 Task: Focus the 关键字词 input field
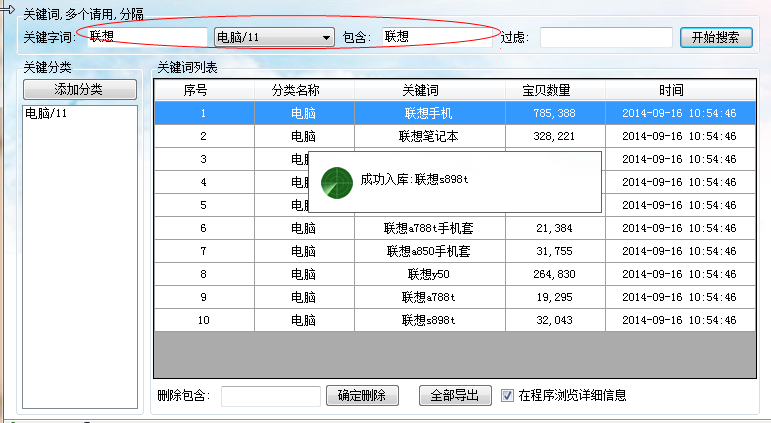pyautogui.click(x=147, y=37)
